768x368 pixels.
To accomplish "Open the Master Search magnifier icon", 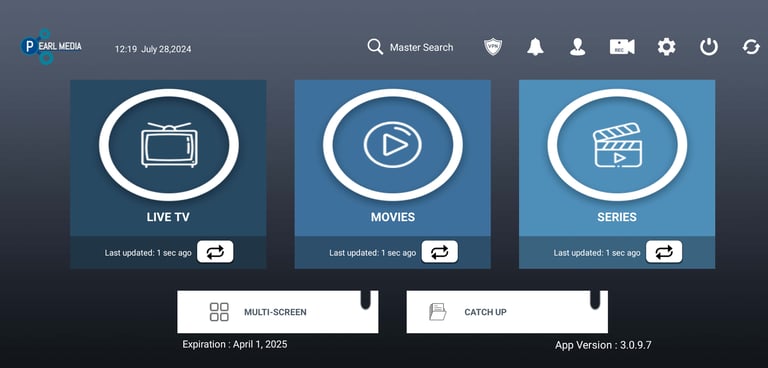I will (375, 47).
